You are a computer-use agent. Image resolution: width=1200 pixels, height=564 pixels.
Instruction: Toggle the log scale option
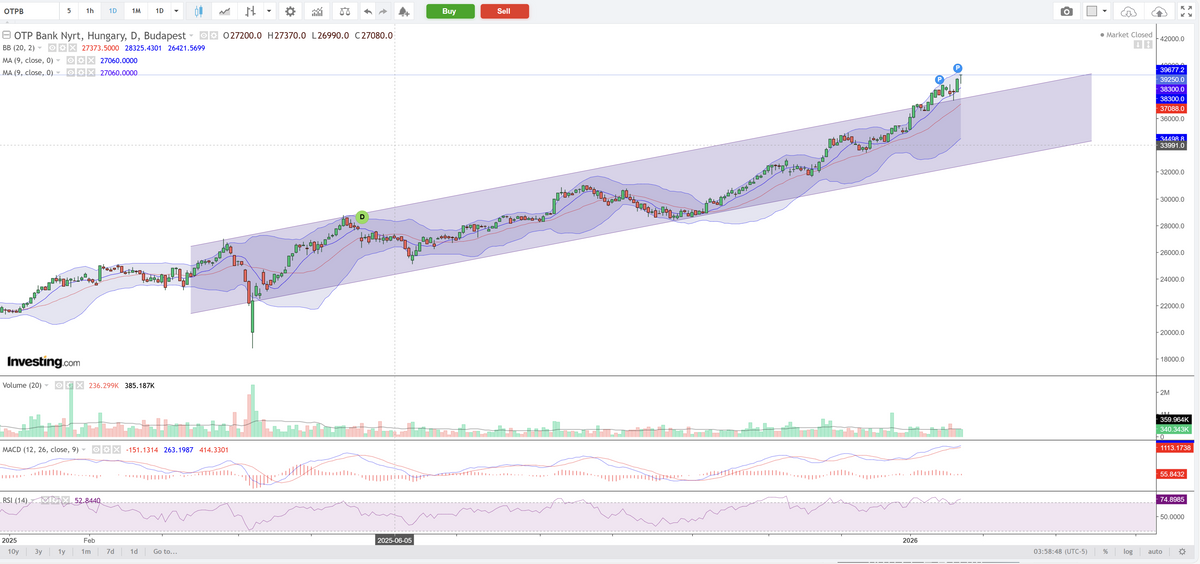[1128, 551]
